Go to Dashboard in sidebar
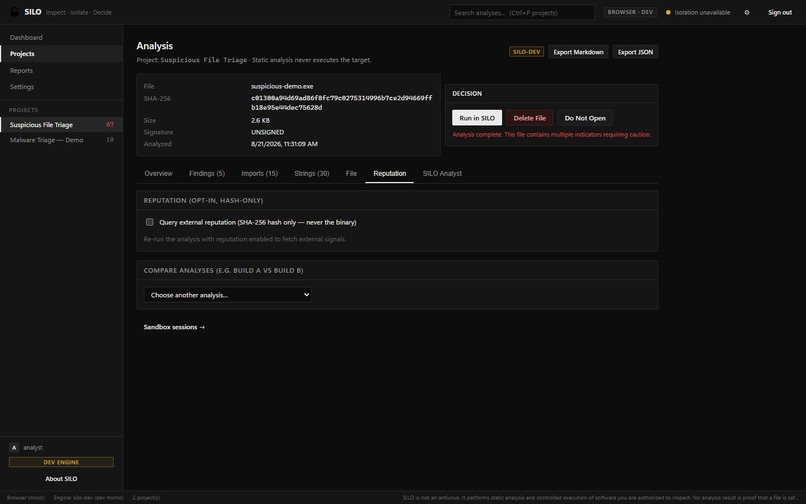The image size is (806, 504). [x=61, y=38]
